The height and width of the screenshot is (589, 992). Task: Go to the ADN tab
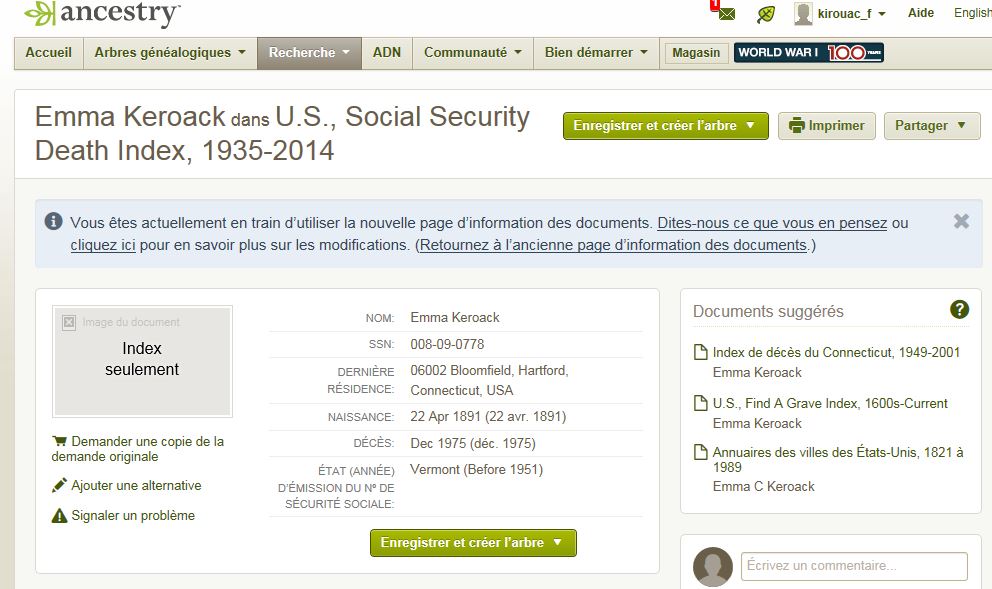[x=387, y=53]
